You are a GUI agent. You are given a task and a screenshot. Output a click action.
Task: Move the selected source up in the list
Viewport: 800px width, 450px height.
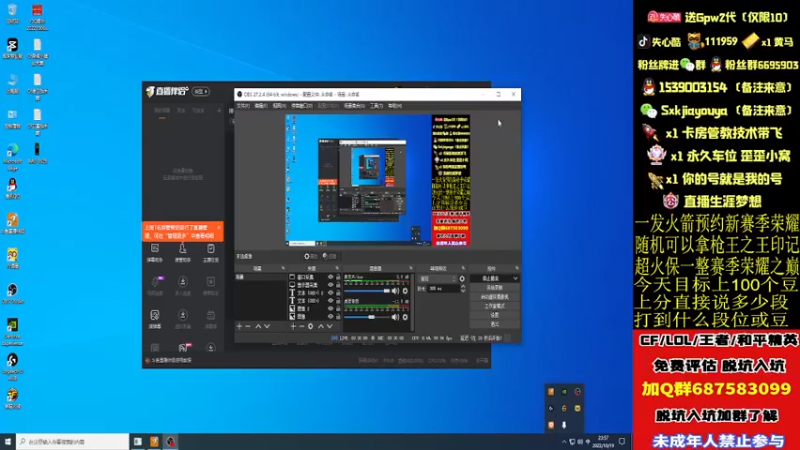[320, 326]
